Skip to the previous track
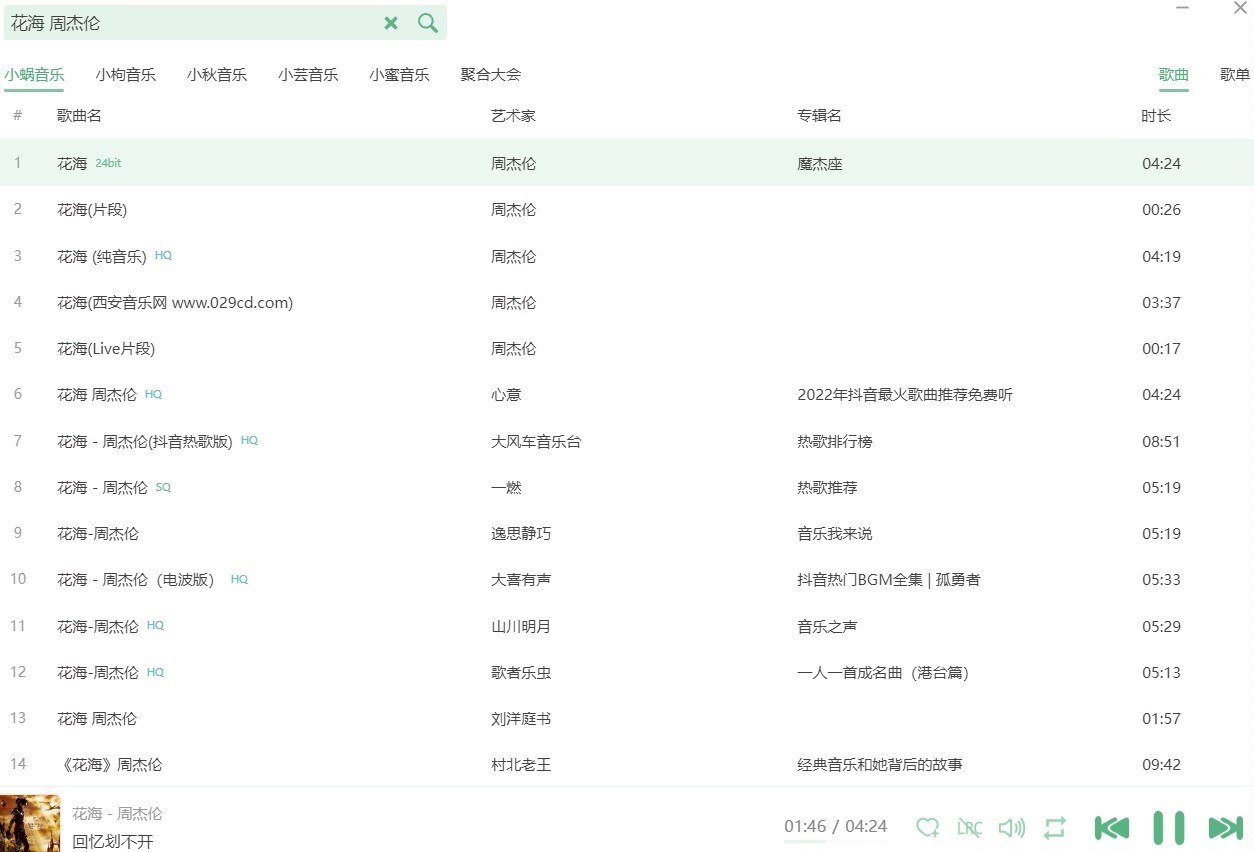 [1112, 827]
